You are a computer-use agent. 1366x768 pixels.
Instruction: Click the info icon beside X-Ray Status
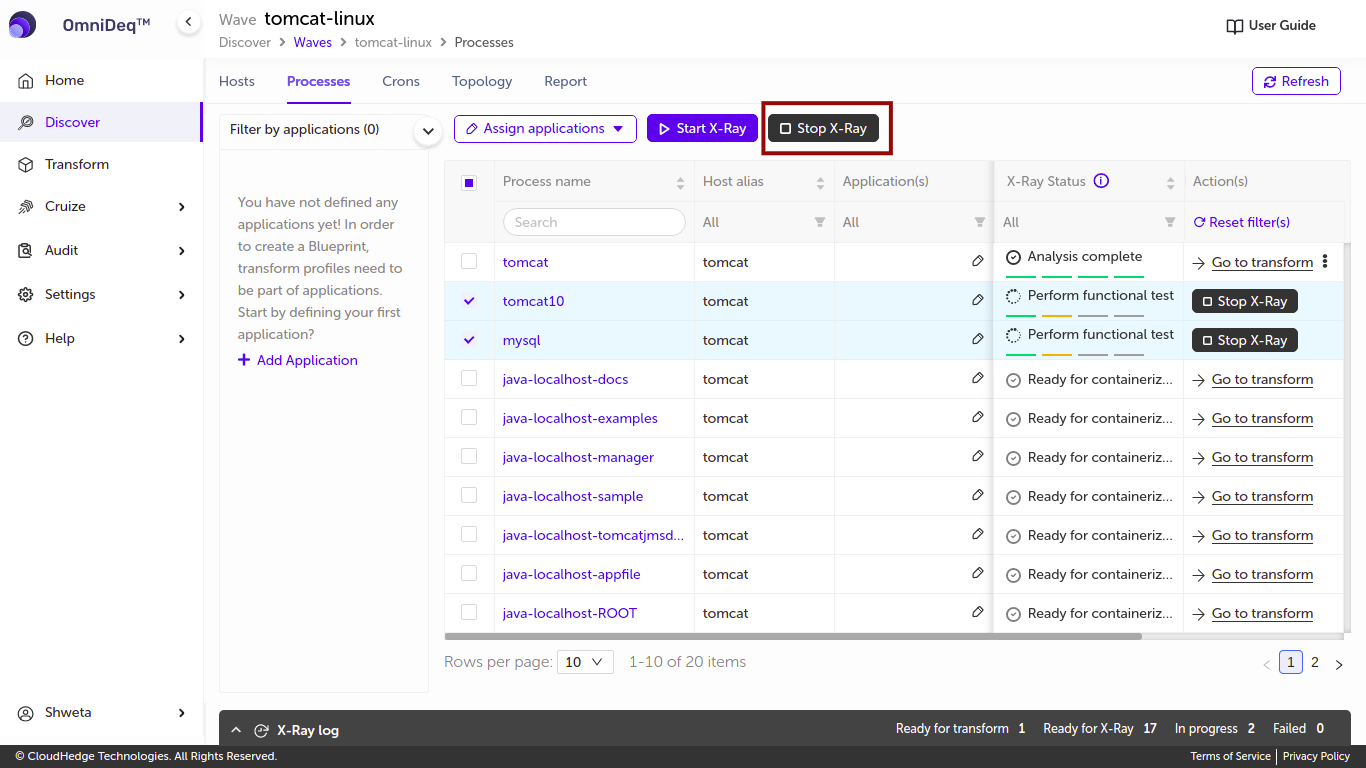point(1101,181)
